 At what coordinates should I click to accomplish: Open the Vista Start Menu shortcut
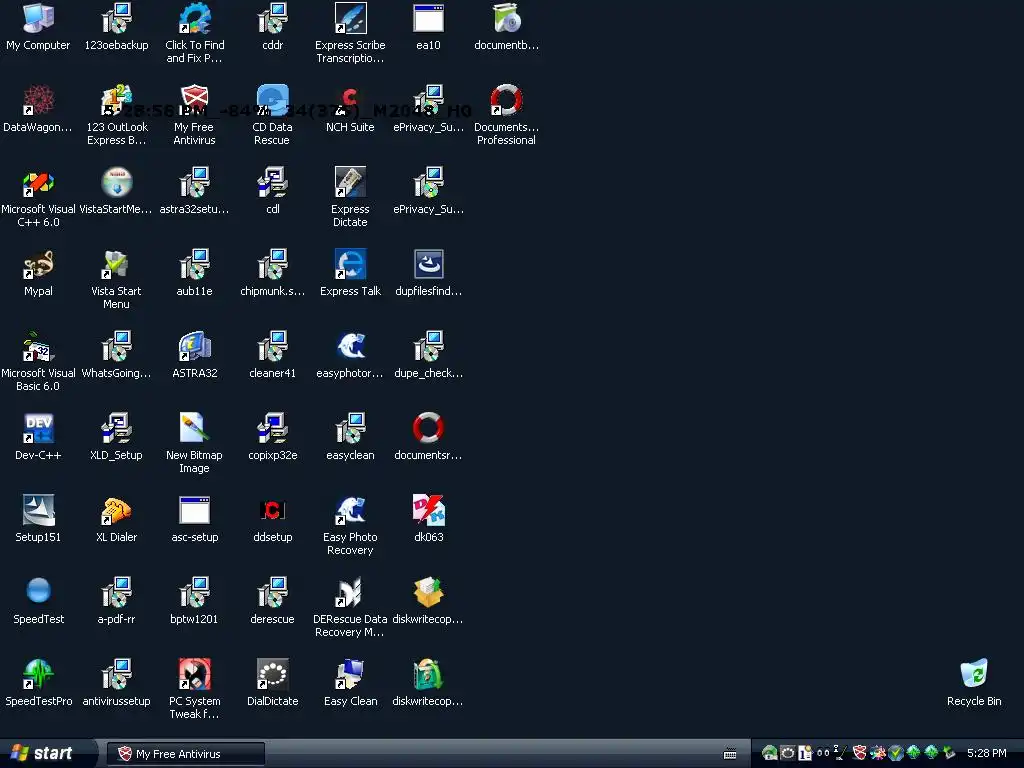tap(116, 279)
